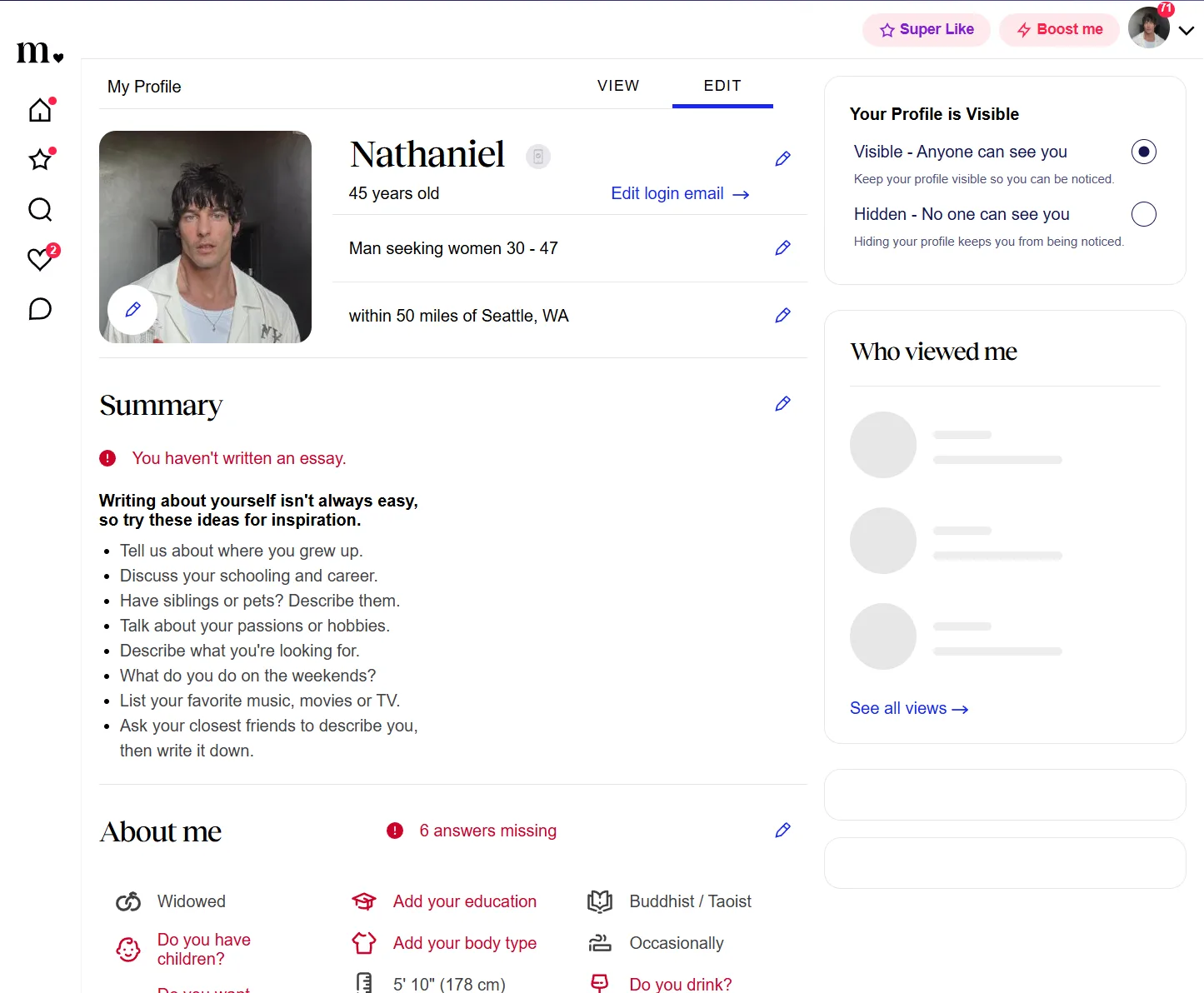Edit the About me section pencil icon
This screenshot has height=993, width=1204.
pos(782,830)
